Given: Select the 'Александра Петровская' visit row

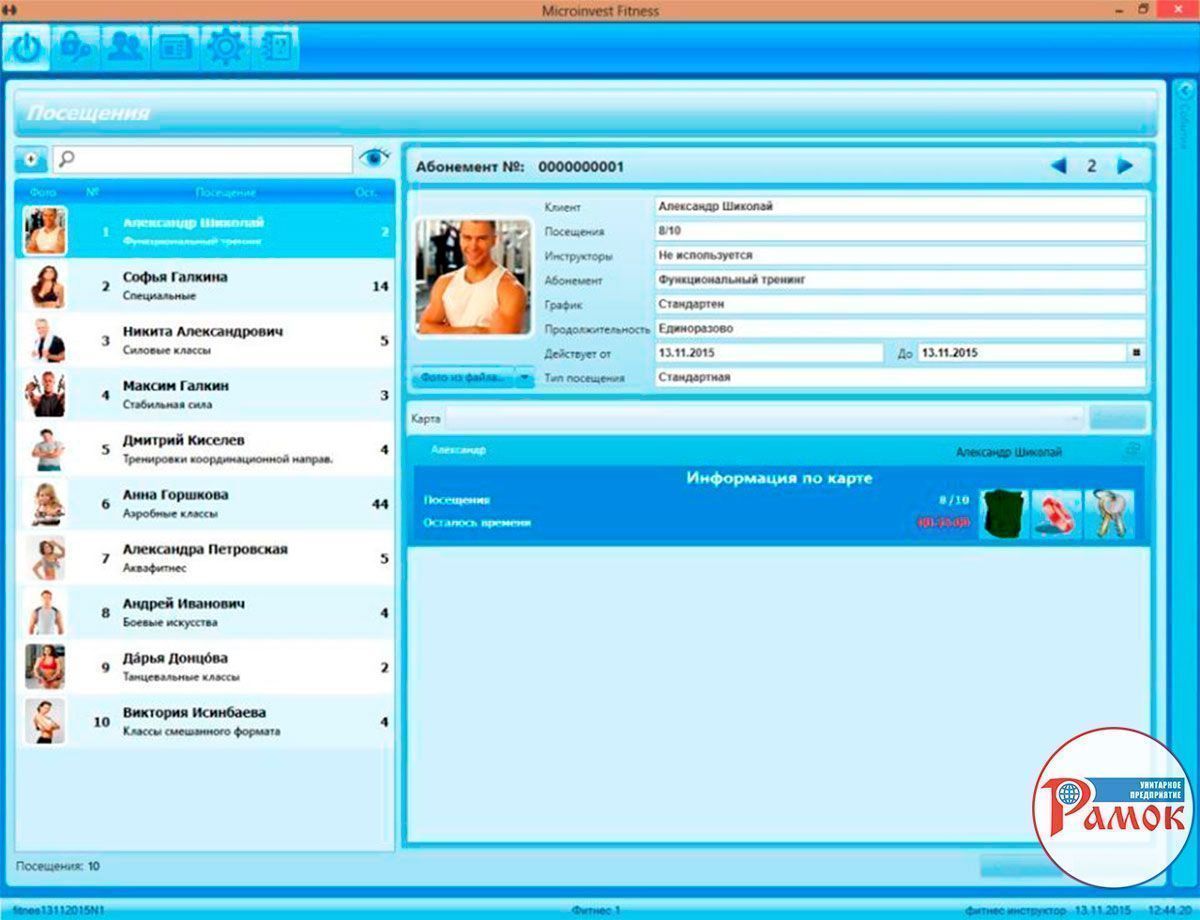Looking at the screenshot, I should coord(205,558).
